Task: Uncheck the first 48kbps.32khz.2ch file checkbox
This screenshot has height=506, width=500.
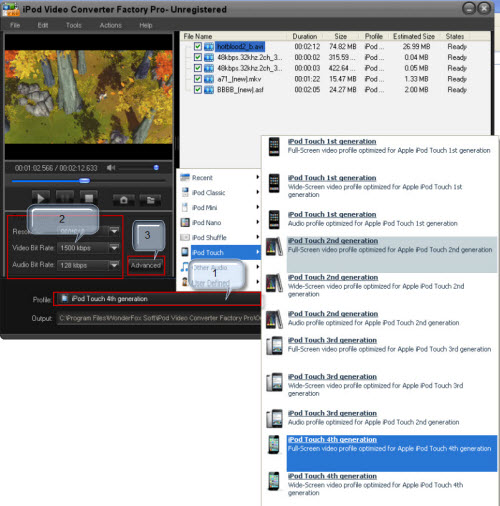Action: click(x=198, y=57)
